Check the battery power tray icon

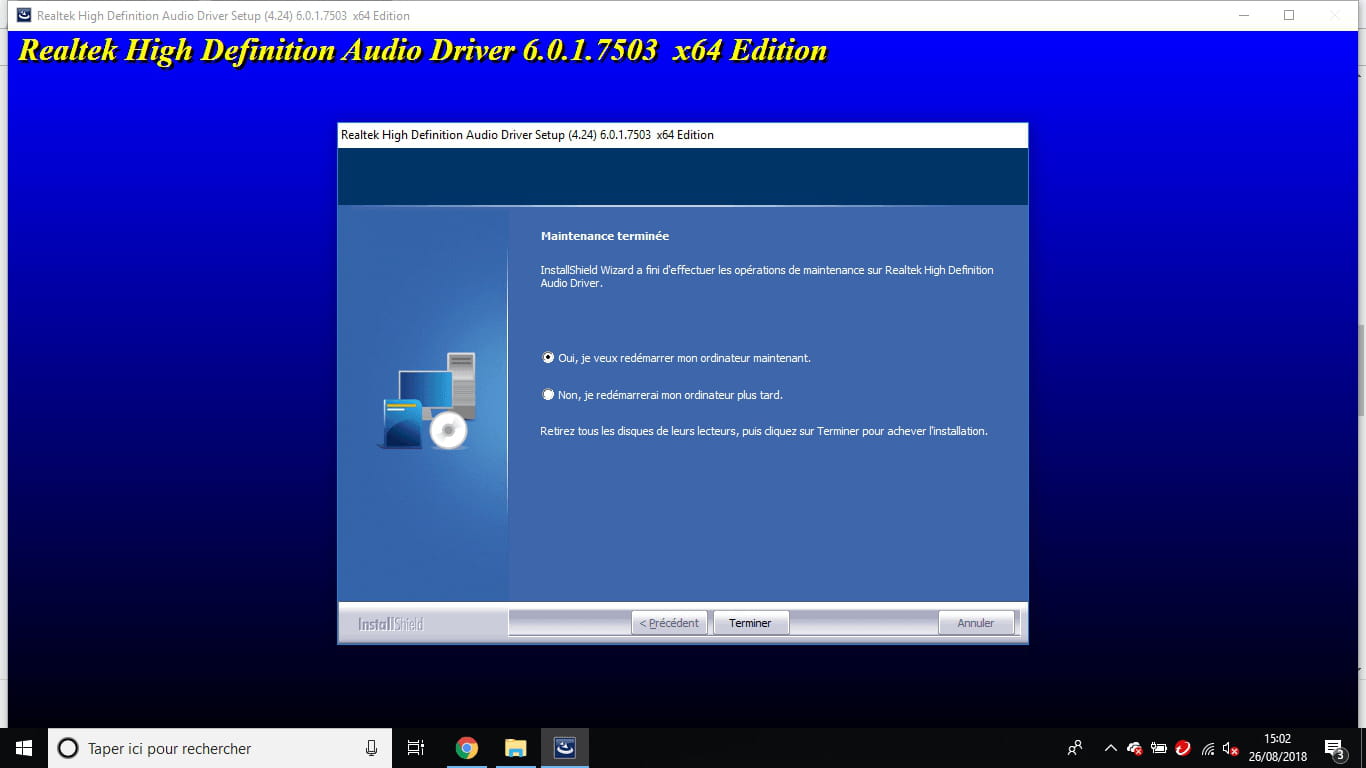point(1159,748)
